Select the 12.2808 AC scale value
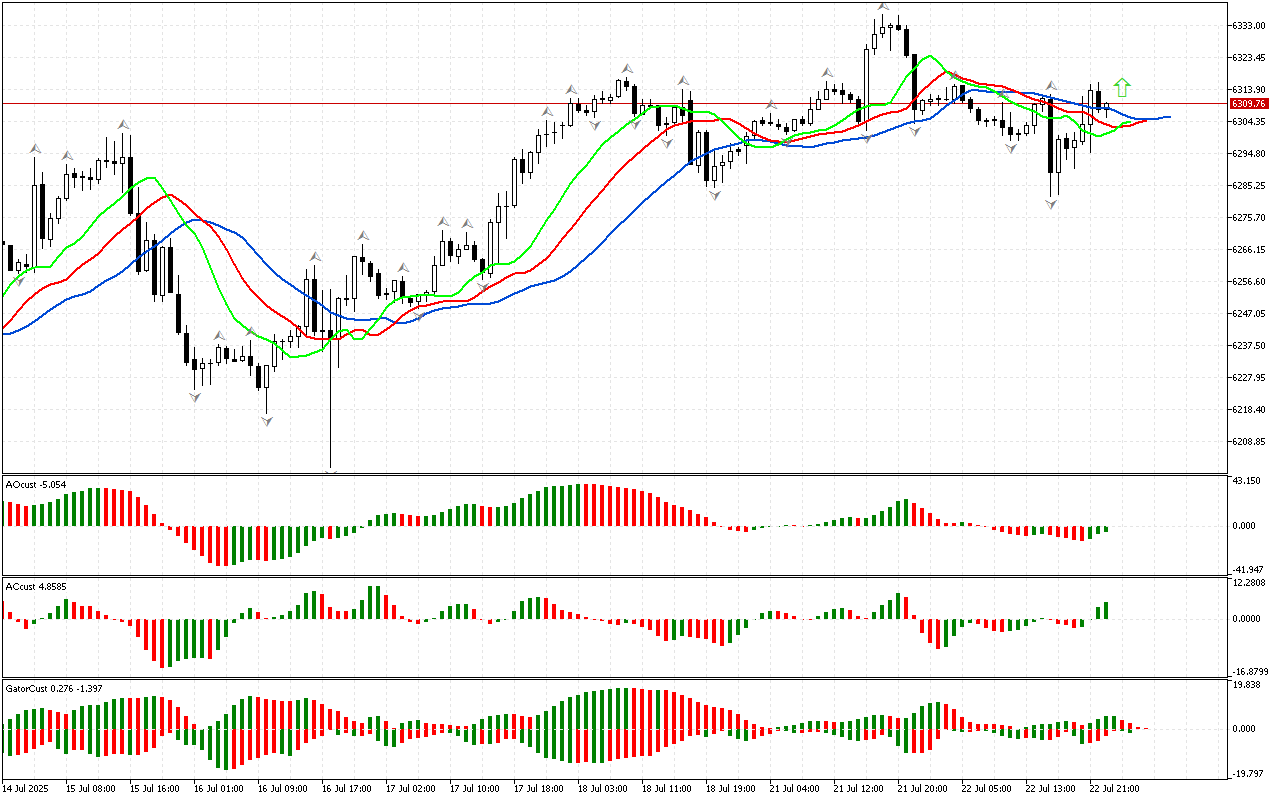Screen dimensions: 1280x800 pyautogui.click(x=1251, y=583)
